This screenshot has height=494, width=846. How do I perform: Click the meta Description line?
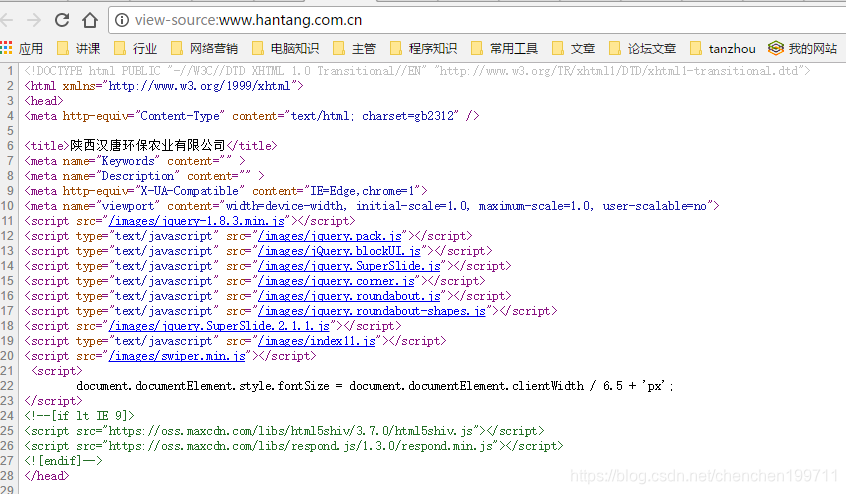[145, 176]
